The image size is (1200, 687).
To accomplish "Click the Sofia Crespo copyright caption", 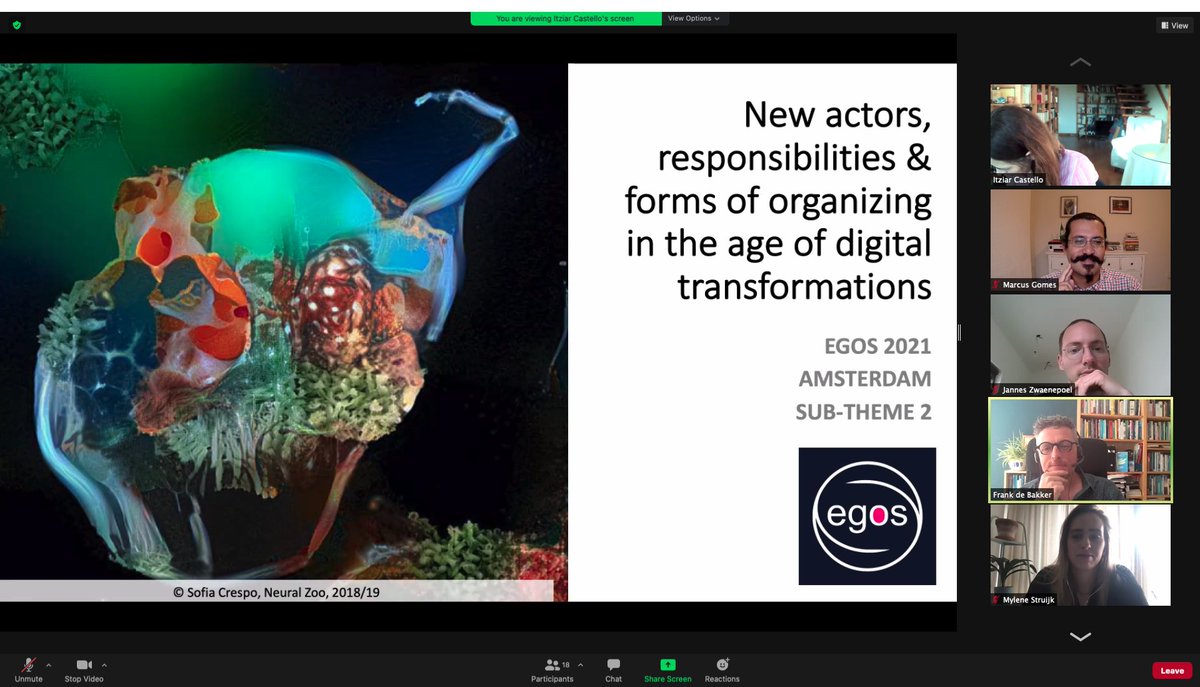I will tap(276, 592).
